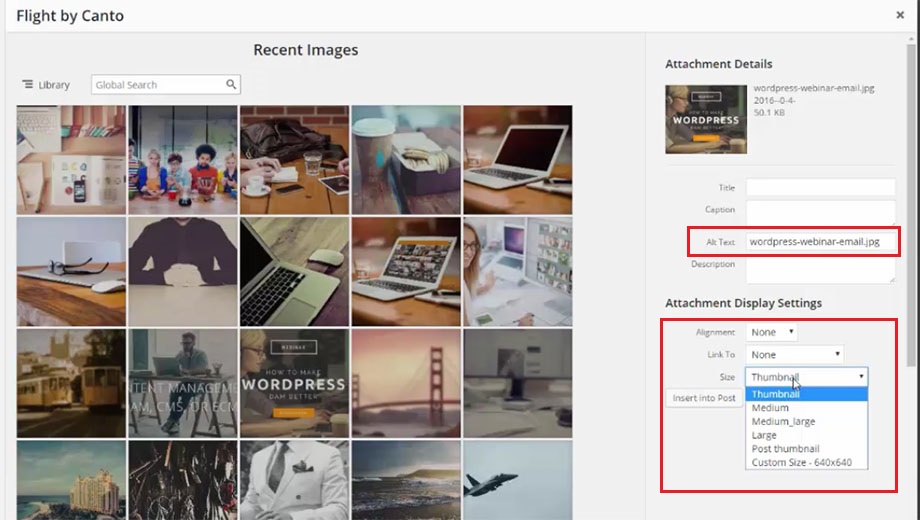The width and height of the screenshot is (920, 520).
Task: Click the Library hamburger menu icon
Action: 28,85
